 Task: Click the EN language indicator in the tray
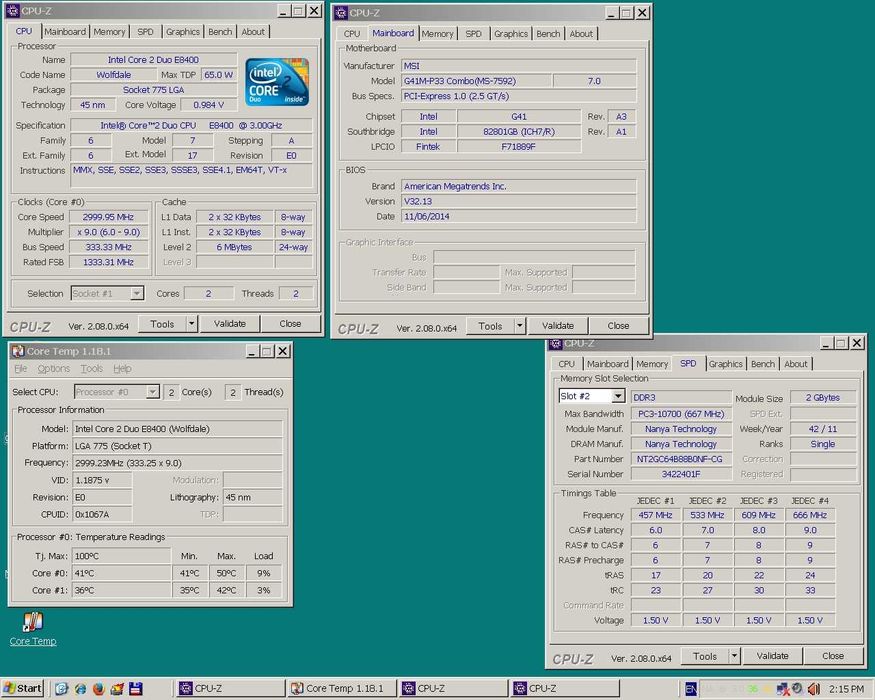coord(691,689)
